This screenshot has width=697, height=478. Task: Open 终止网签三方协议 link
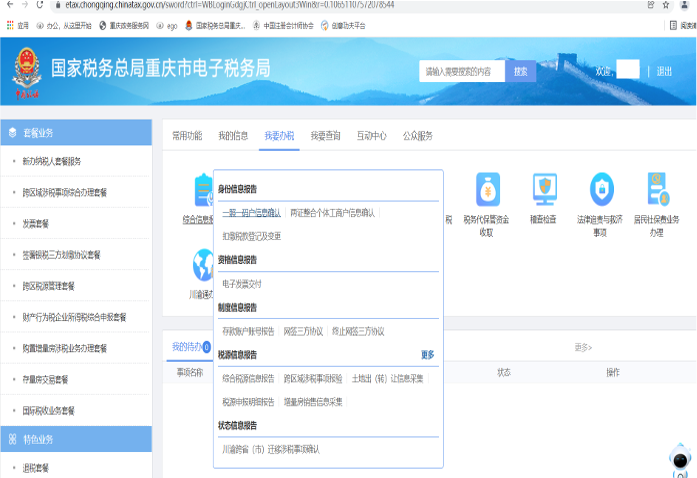click(358, 331)
